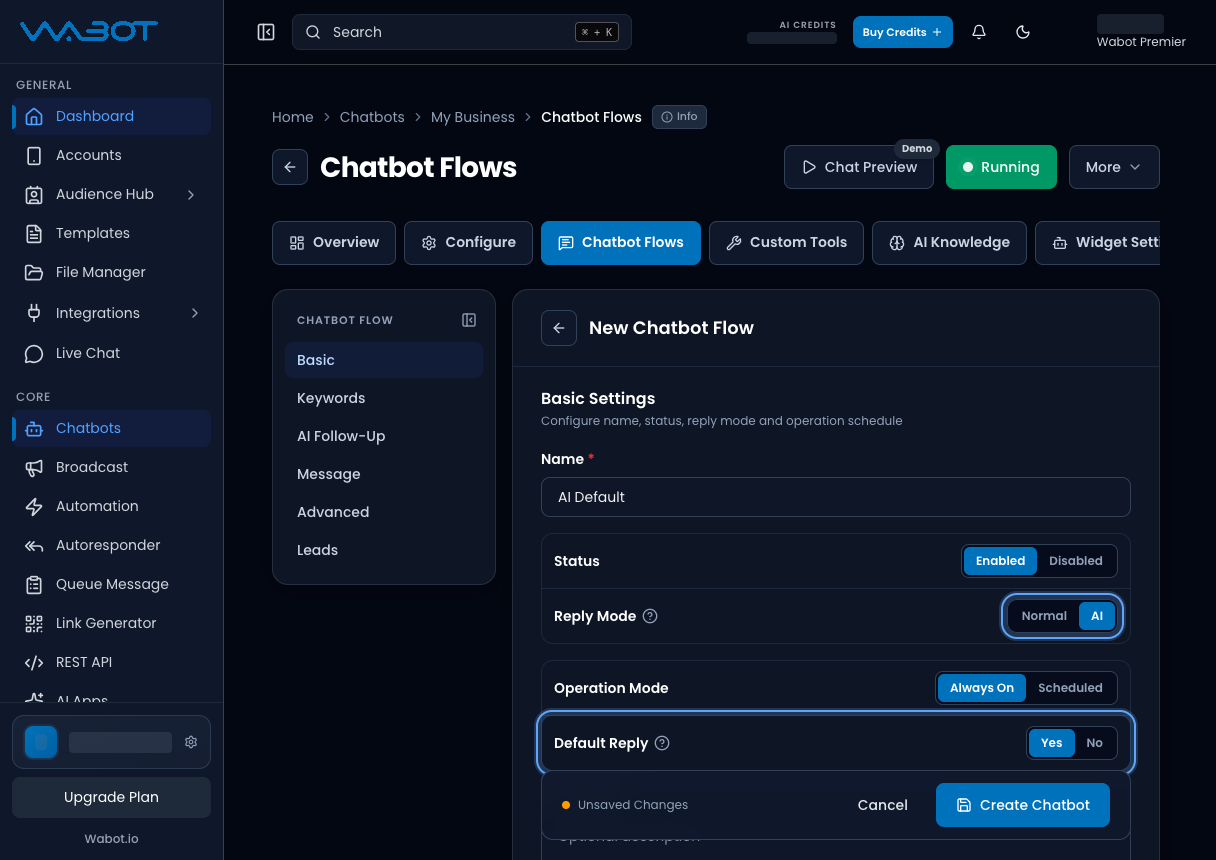Toggle the sidebar collapse icon in top bar
The width and height of the screenshot is (1216, 860).
click(266, 32)
